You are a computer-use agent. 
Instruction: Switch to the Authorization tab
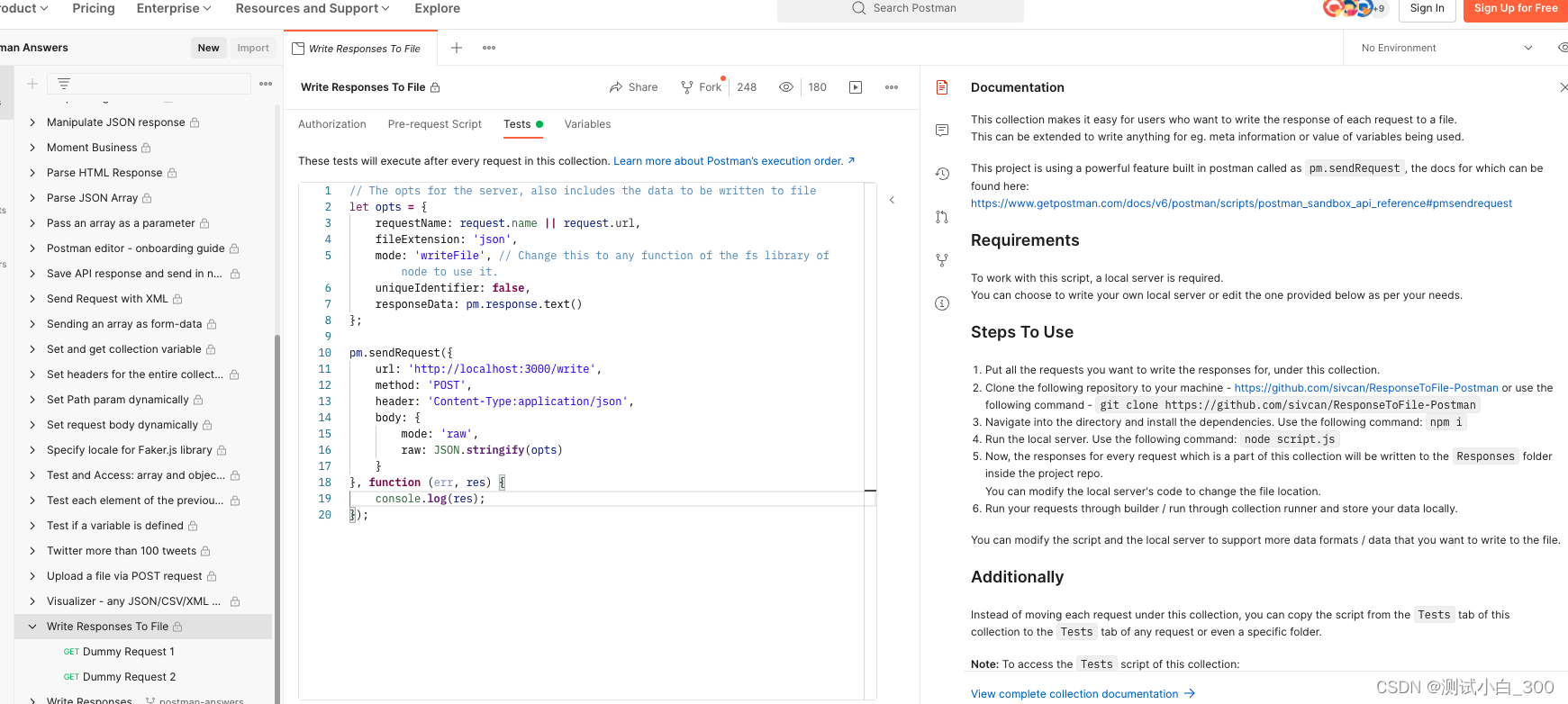332,124
